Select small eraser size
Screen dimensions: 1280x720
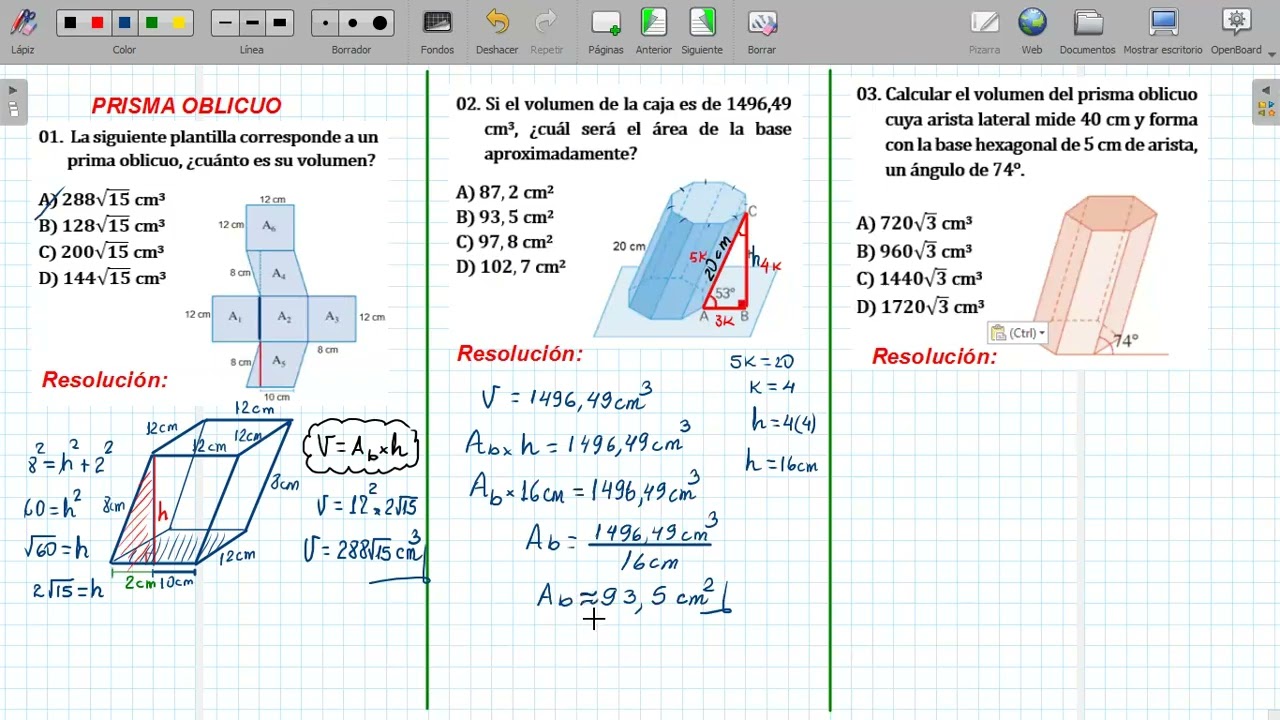(x=325, y=23)
